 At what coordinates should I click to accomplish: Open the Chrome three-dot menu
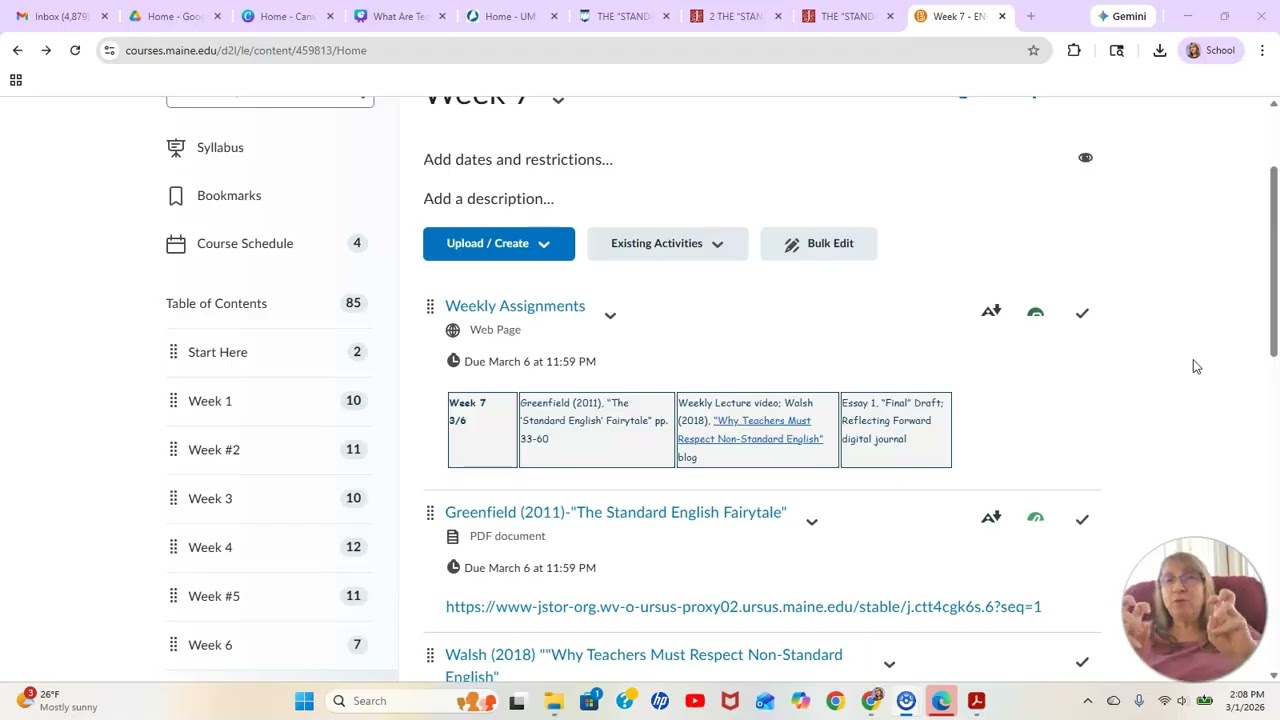(x=1262, y=50)
